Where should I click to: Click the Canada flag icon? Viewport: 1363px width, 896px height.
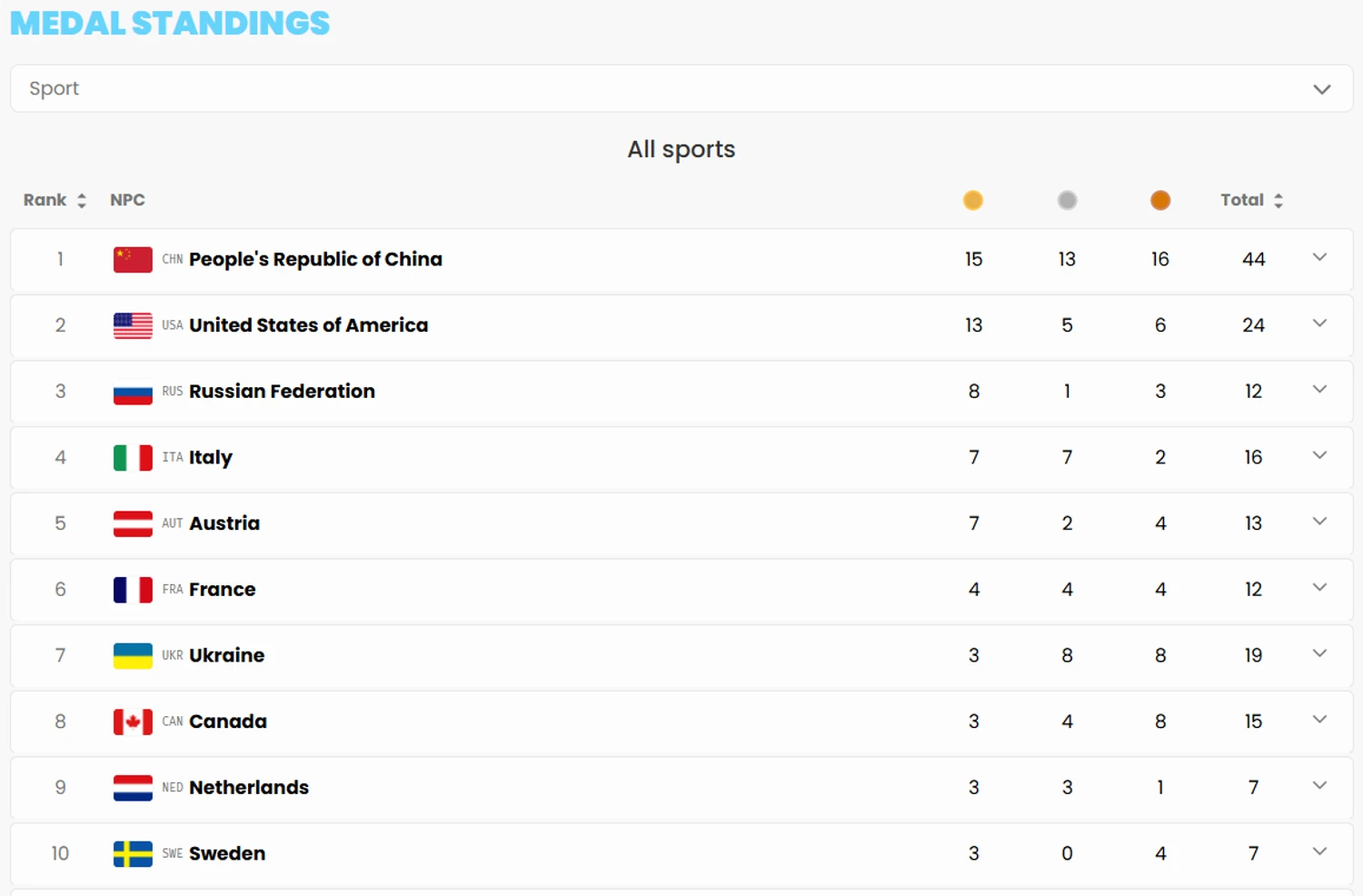[133, 722]
